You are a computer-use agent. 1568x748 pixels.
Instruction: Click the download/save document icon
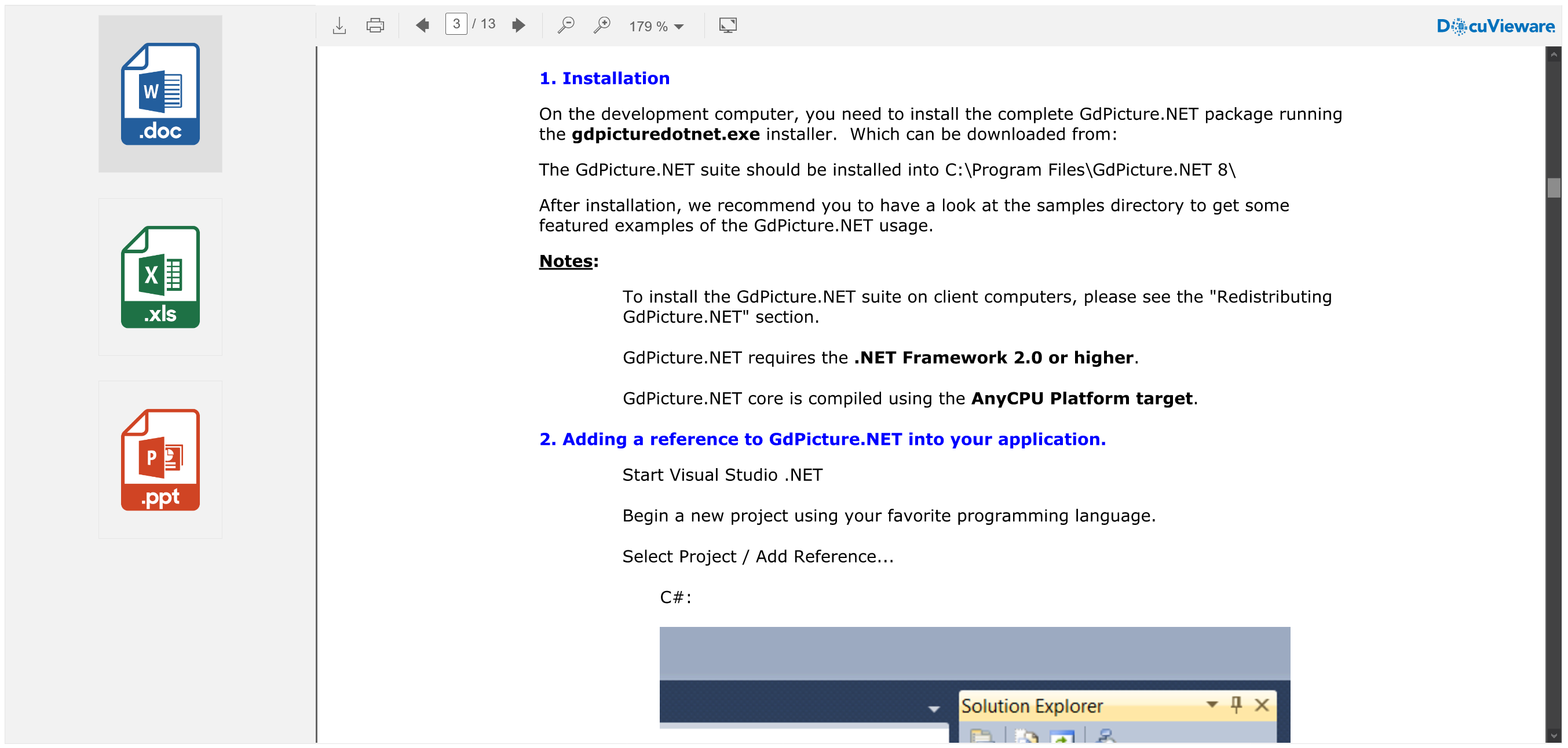coord(339,25)
